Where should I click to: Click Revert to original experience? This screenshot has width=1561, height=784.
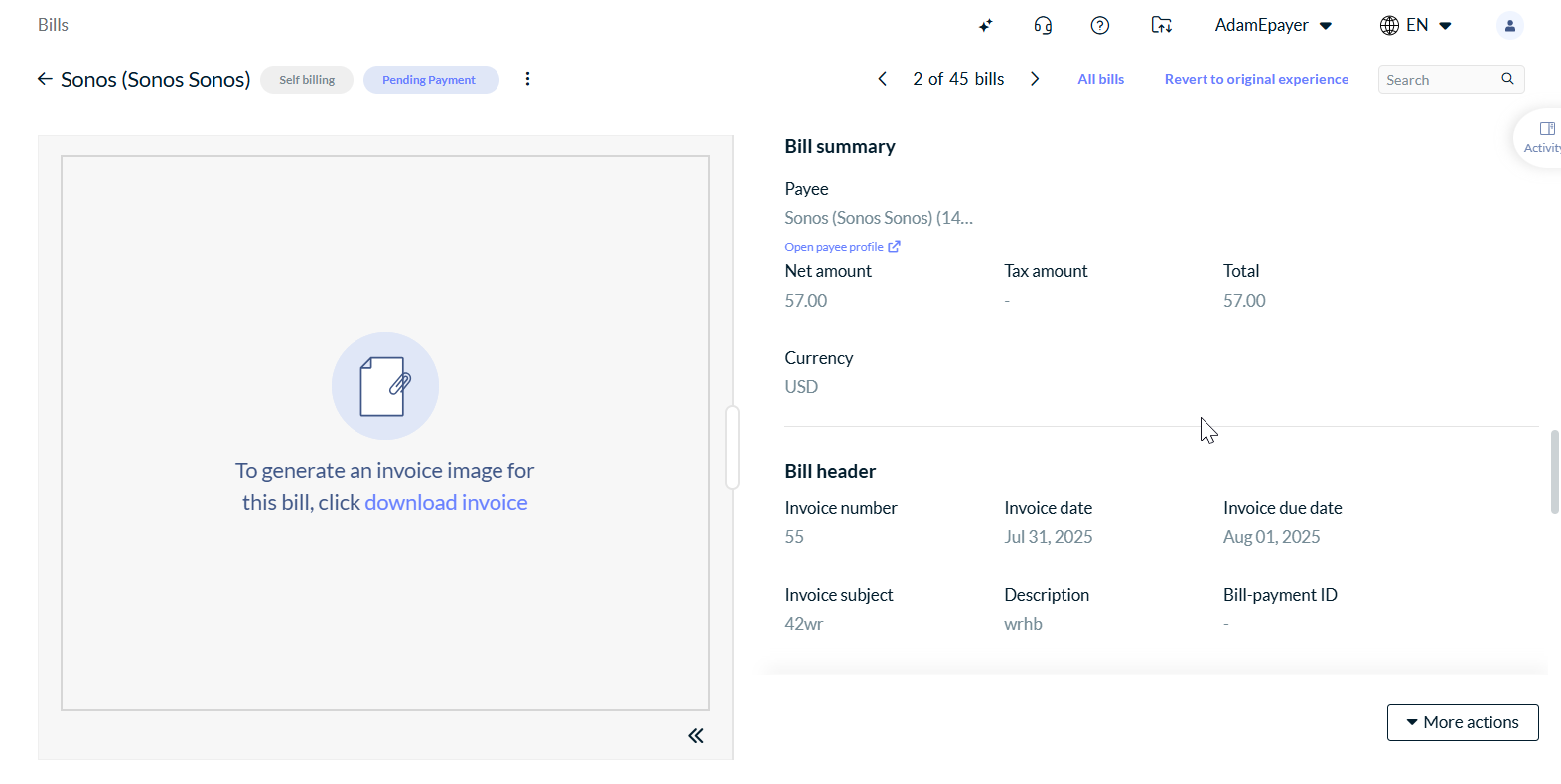pos(1256,80)
